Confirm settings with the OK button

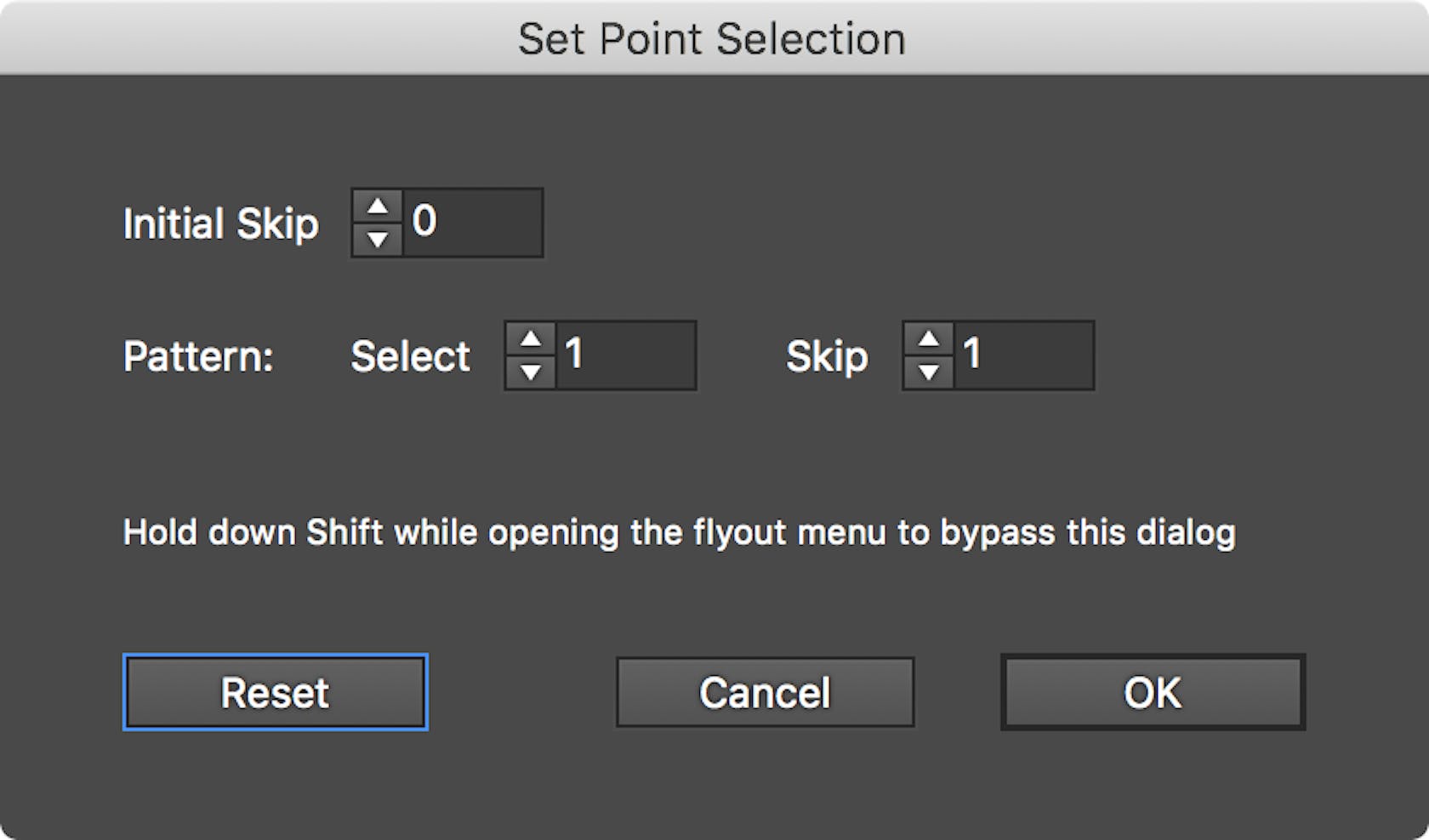point(1153,691)
